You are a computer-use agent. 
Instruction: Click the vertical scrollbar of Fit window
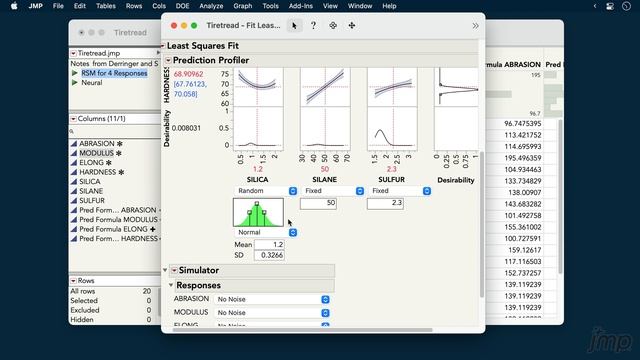[x=482, y=224]
